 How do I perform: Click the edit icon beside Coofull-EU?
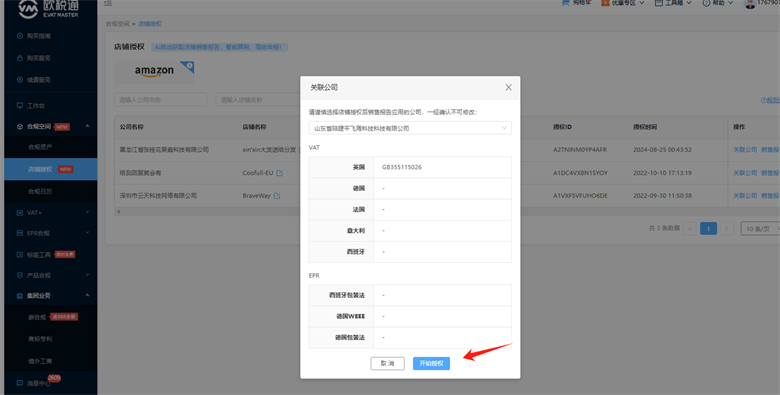click(x=280, y=173)
